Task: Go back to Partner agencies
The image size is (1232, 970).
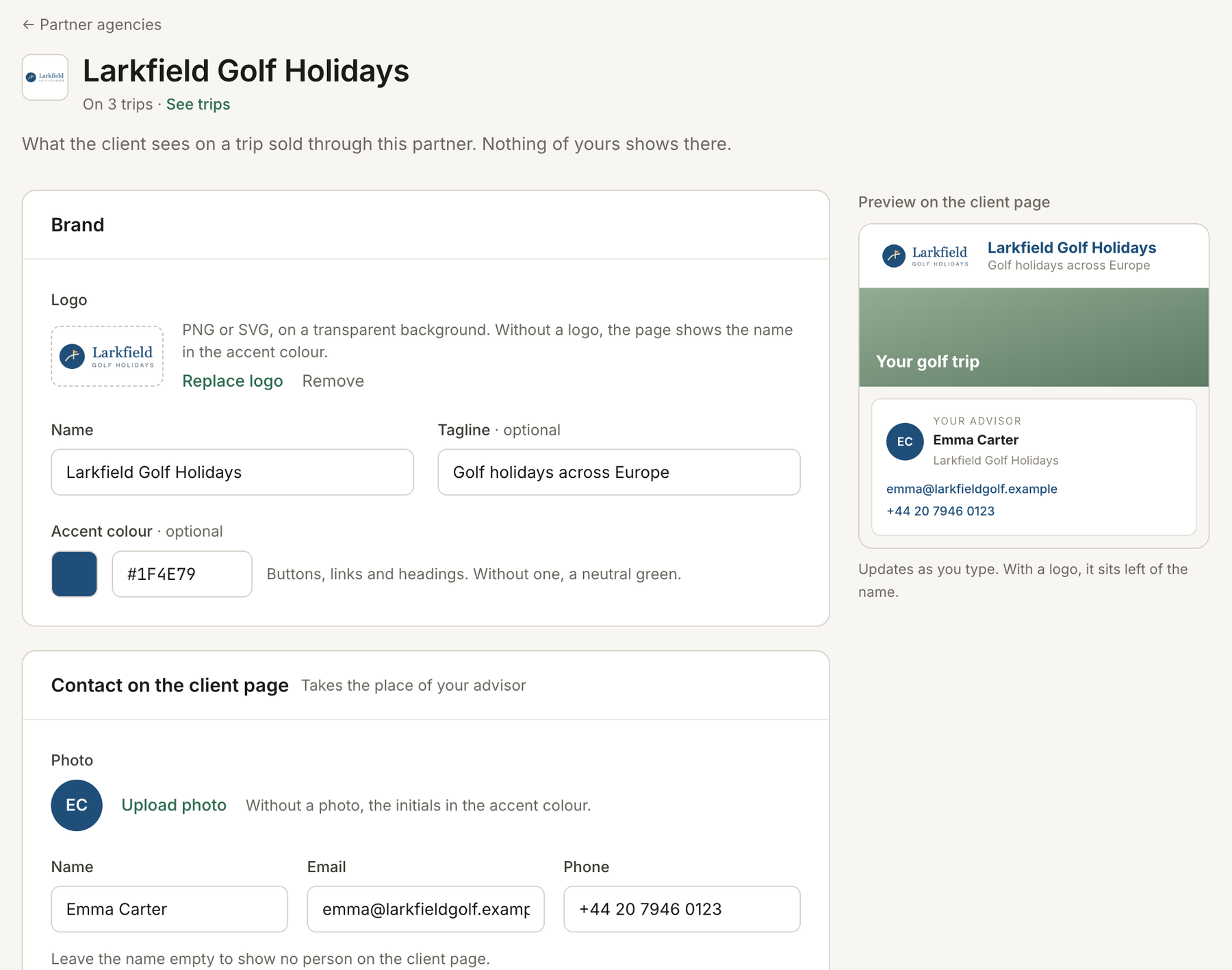Action: 92,25
